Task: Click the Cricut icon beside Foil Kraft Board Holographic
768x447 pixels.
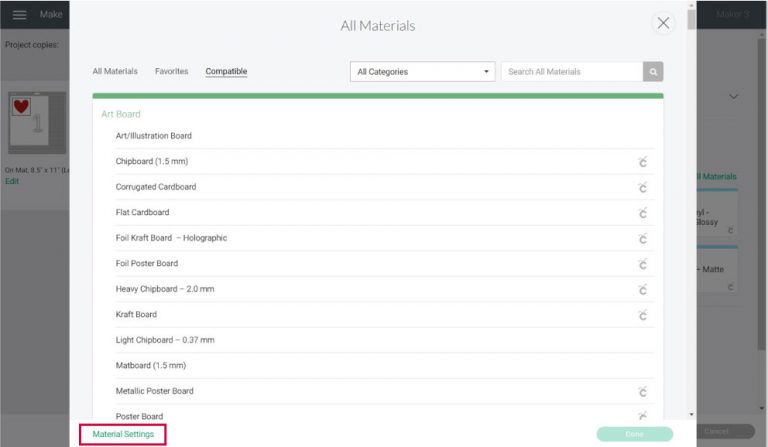Action: (643, 238)
